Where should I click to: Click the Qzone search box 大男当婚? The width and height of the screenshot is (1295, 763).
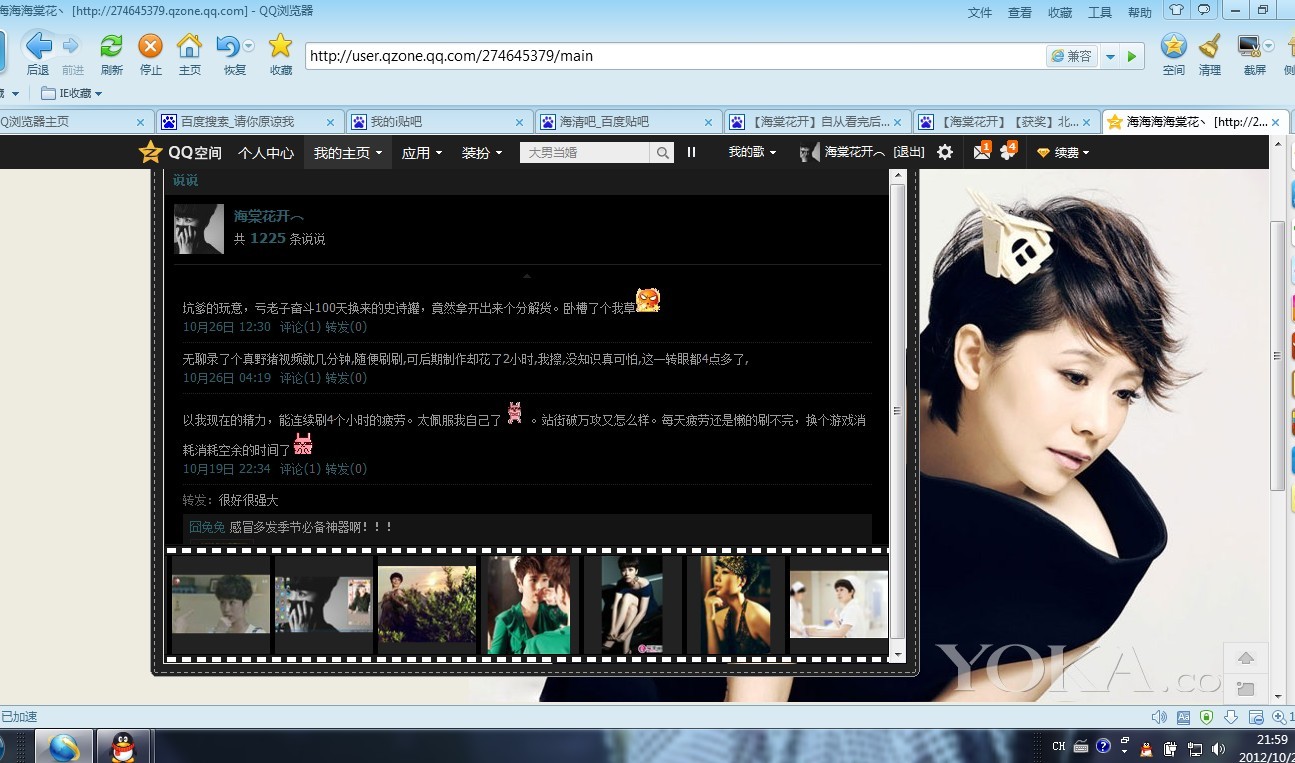tap(585, 153)
